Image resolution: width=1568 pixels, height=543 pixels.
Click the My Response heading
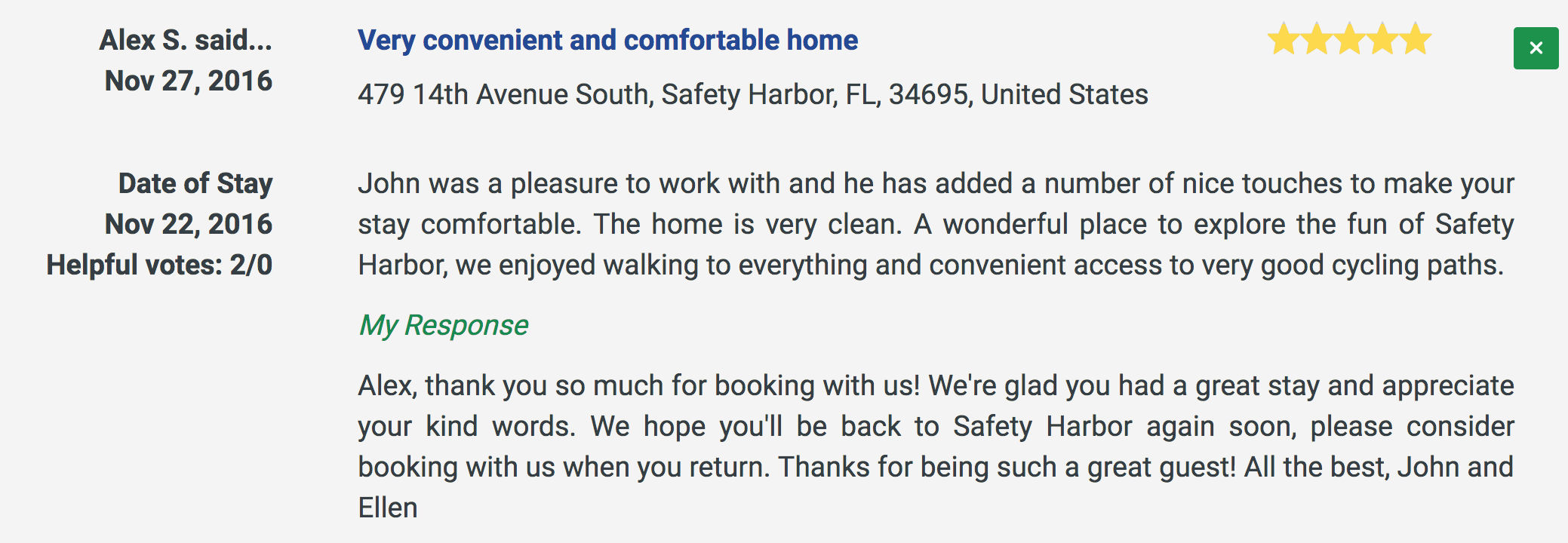click(443, 325)
